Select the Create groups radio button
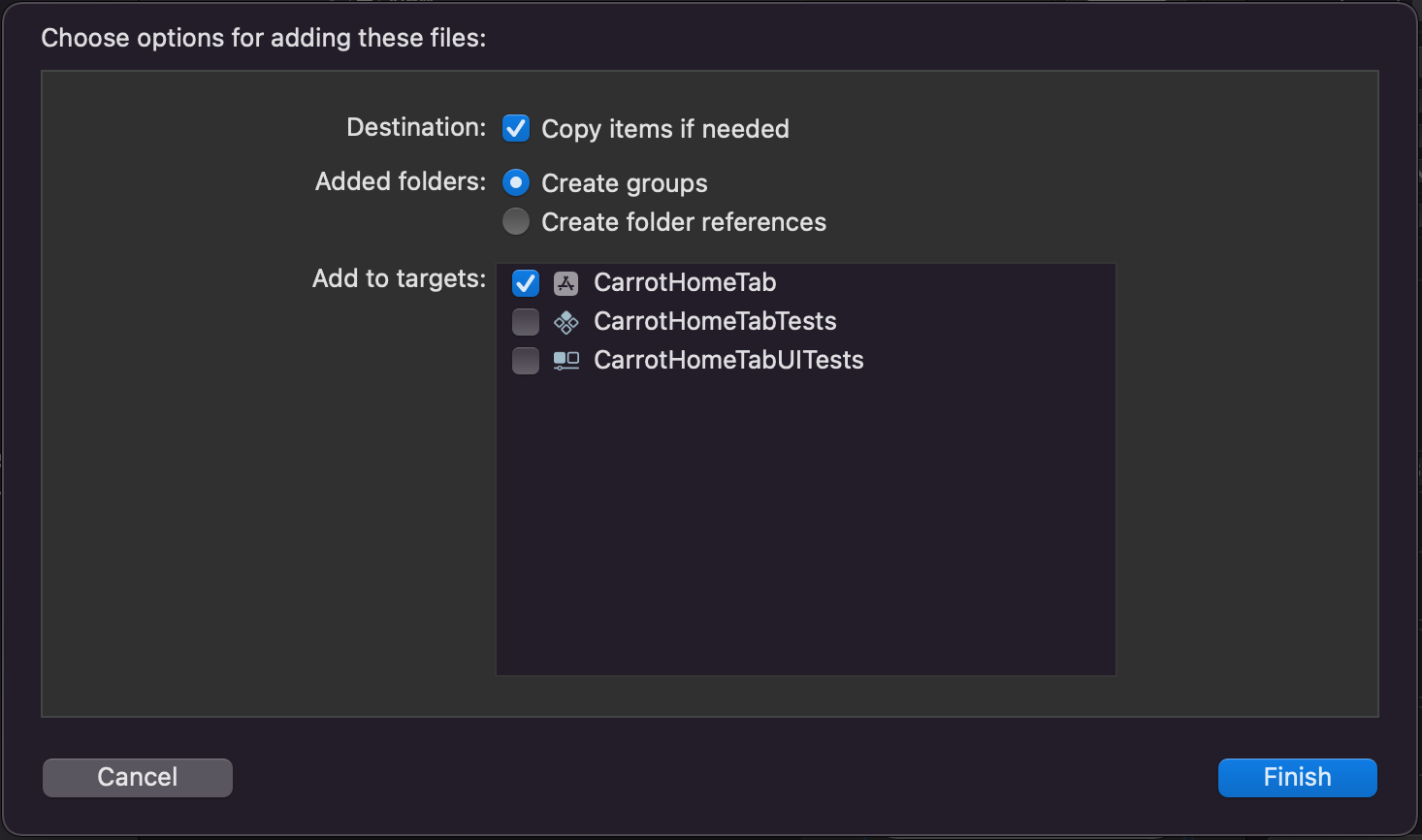The height and width of the screenshot is (840, 1422). [516, 182]
